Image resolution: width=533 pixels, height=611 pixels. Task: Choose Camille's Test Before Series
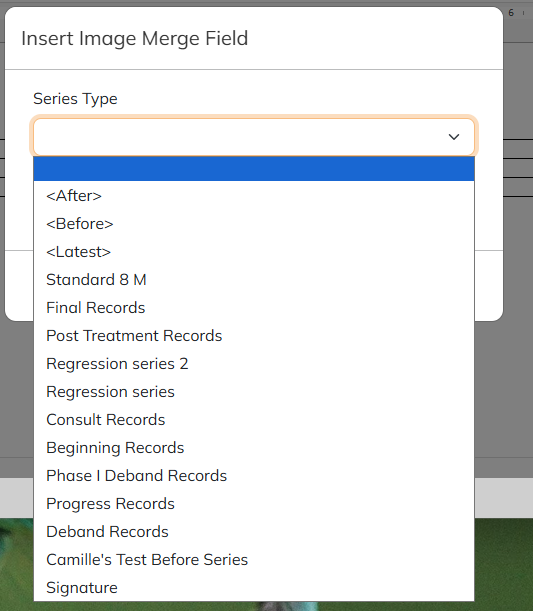(x=254, y=560)
